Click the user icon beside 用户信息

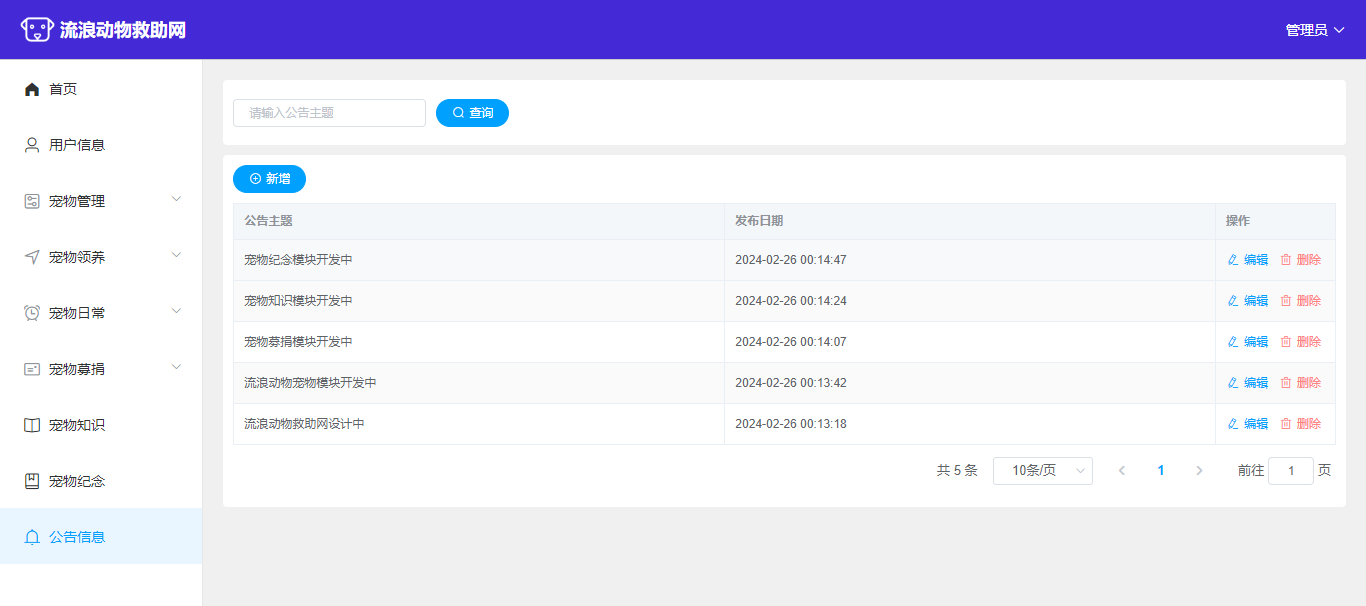pos(32,145)
